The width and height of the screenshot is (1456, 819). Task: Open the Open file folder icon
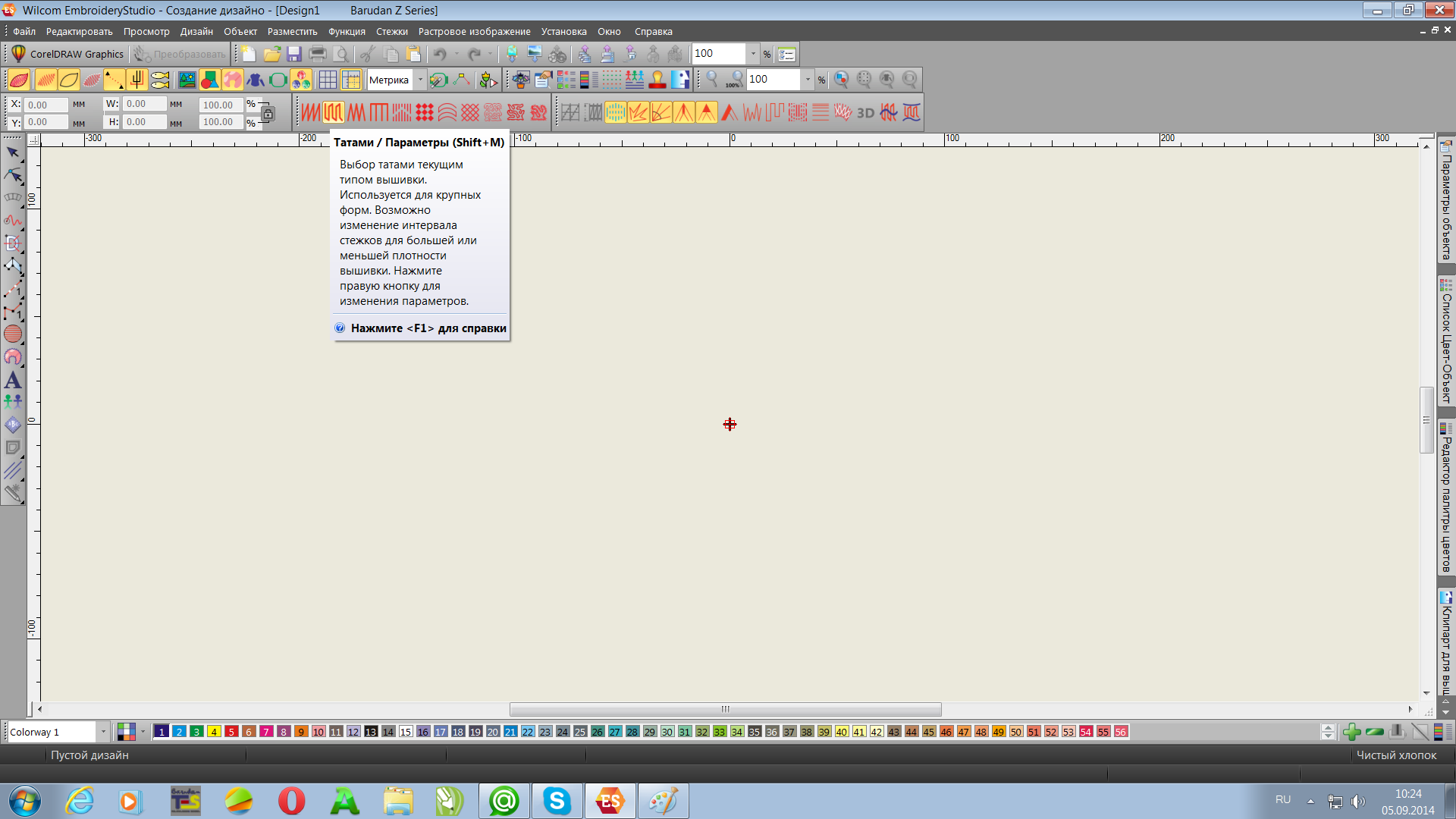tap(271, 54)
